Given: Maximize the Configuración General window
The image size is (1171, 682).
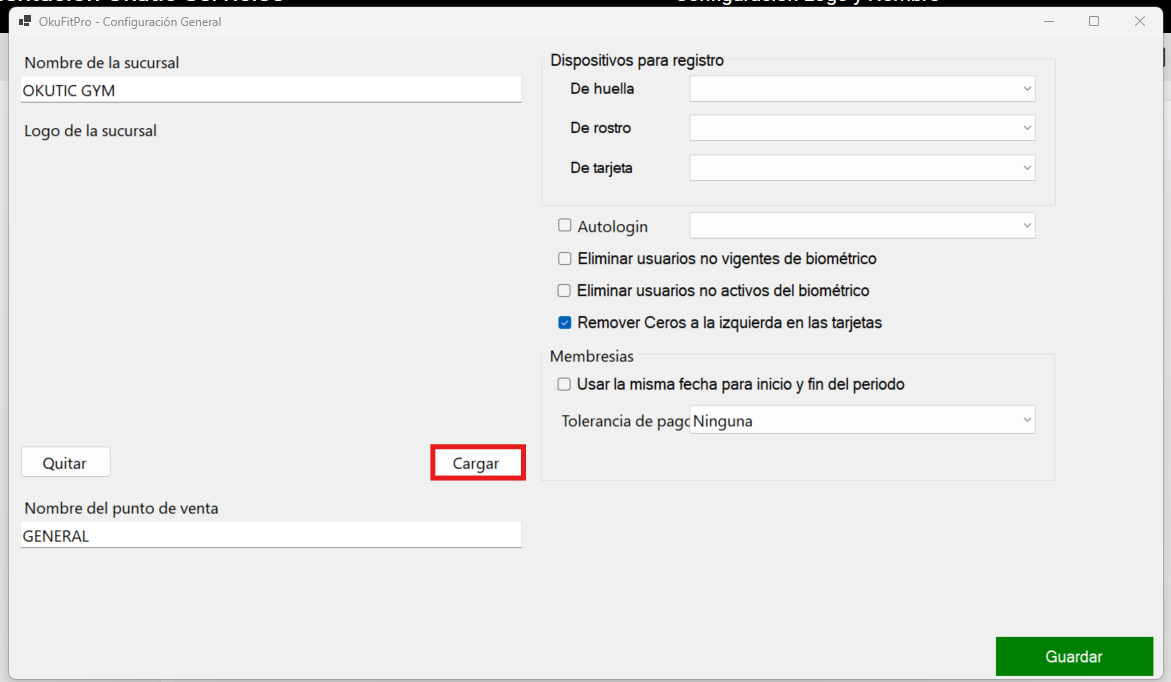Looking at the screenshot, I should coord(1094,21).
